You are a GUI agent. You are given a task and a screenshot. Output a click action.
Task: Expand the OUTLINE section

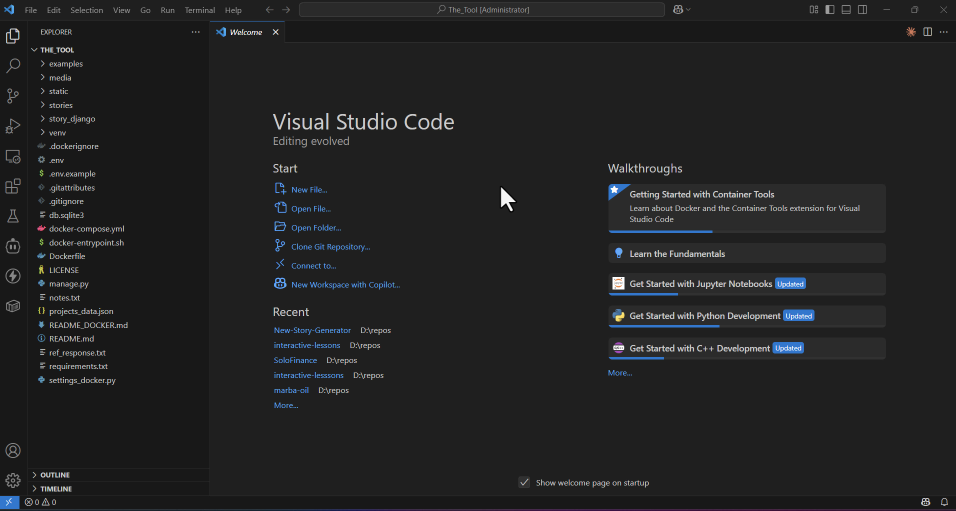(x=55, y=475)
